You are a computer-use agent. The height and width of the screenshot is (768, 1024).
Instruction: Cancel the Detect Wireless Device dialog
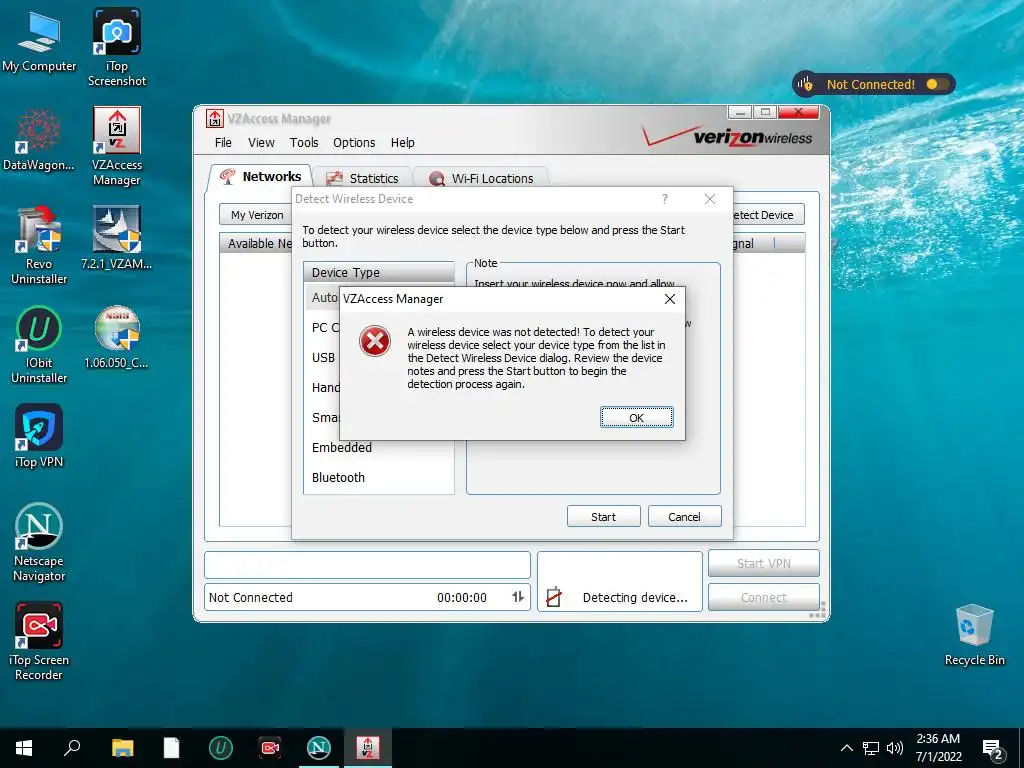[684, 517]
